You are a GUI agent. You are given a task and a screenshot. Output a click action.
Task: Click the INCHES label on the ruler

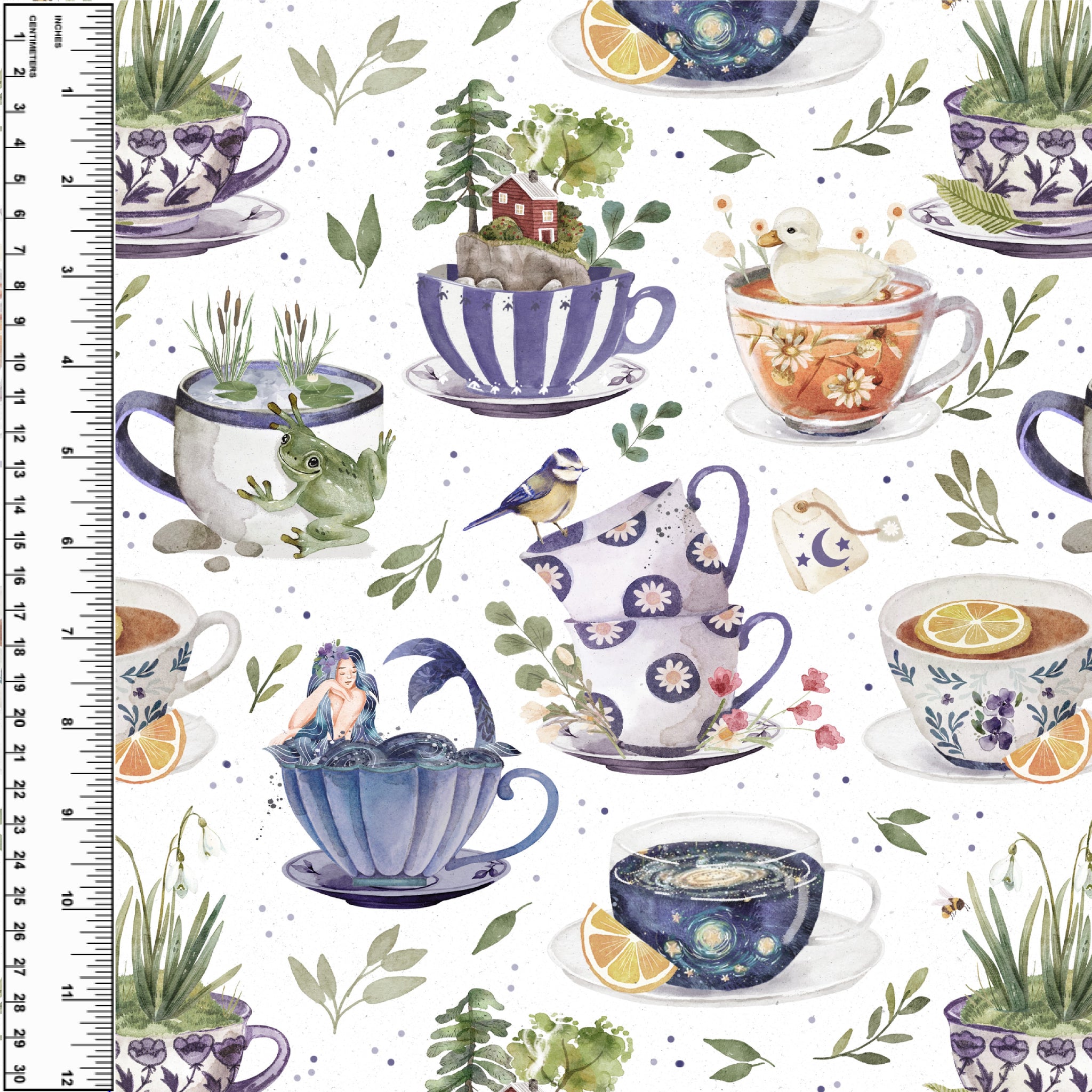(57, 31)
